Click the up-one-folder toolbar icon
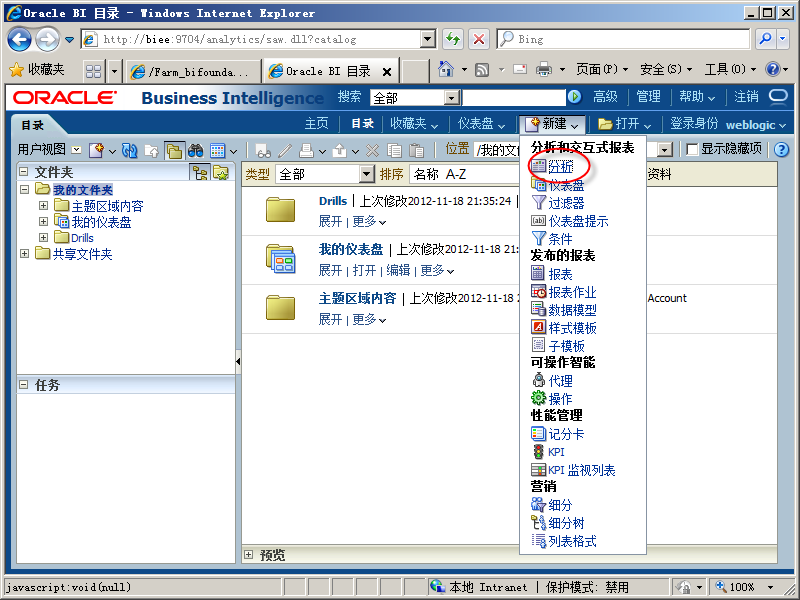 click(152, 150)
